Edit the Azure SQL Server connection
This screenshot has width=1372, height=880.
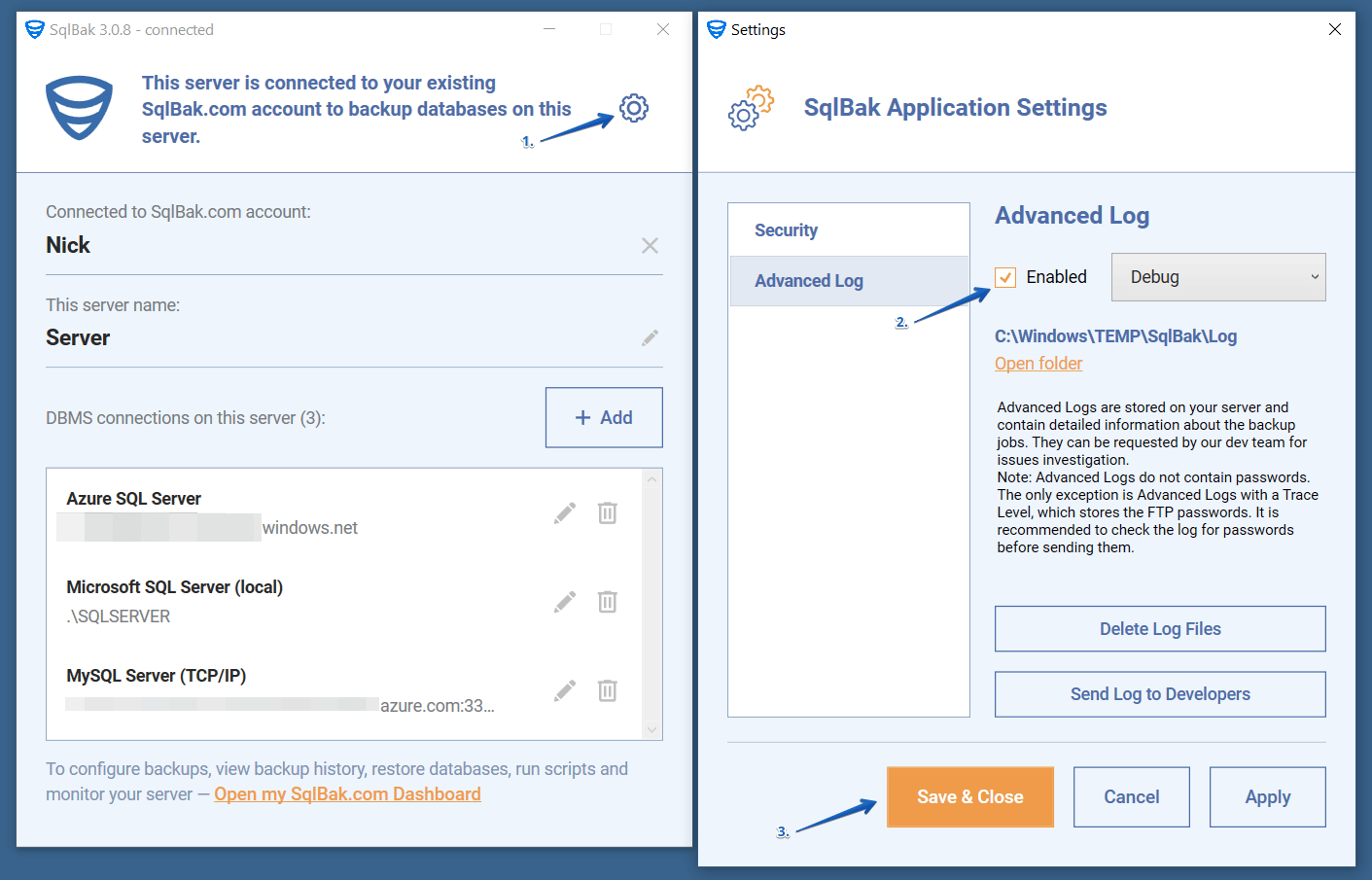[565, 513]
